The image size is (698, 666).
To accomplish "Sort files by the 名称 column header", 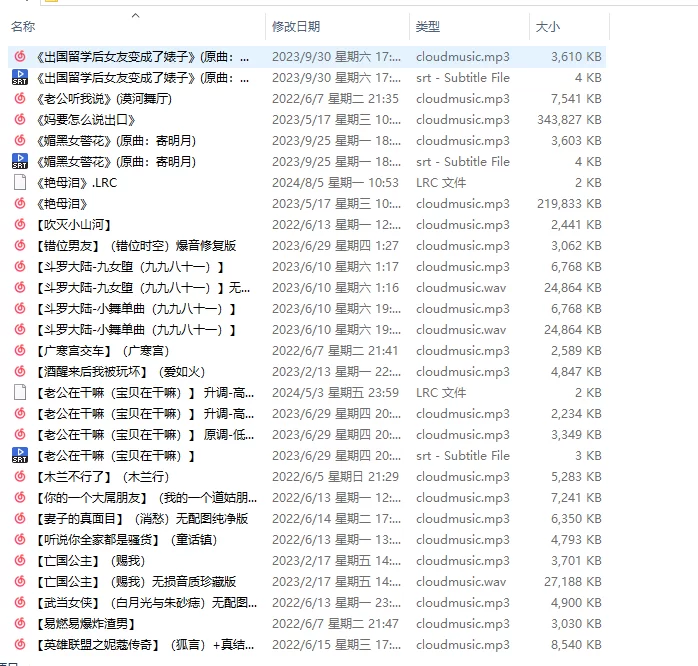I will click(23, 27).
